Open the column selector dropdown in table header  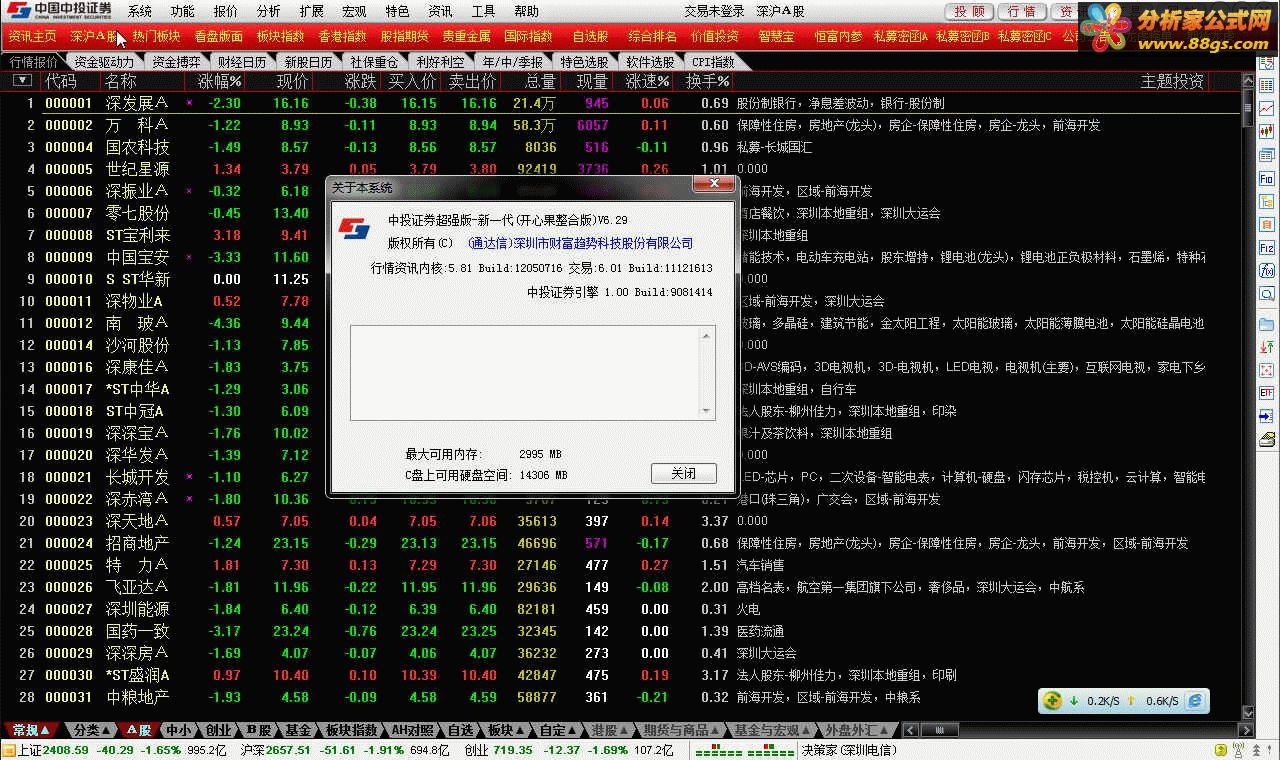22,80
